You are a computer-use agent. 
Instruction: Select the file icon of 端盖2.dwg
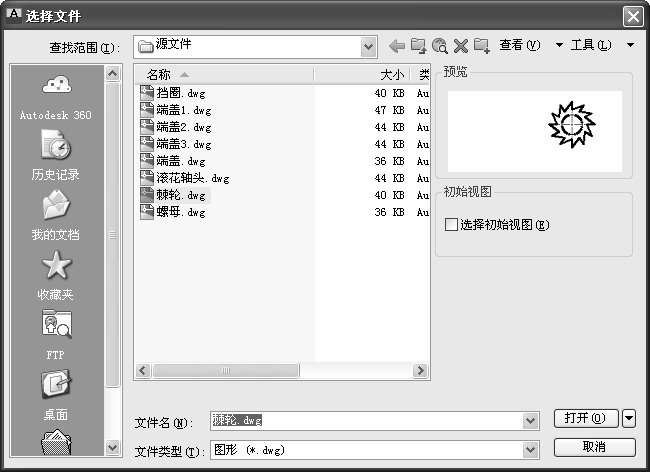pos(147,126)
